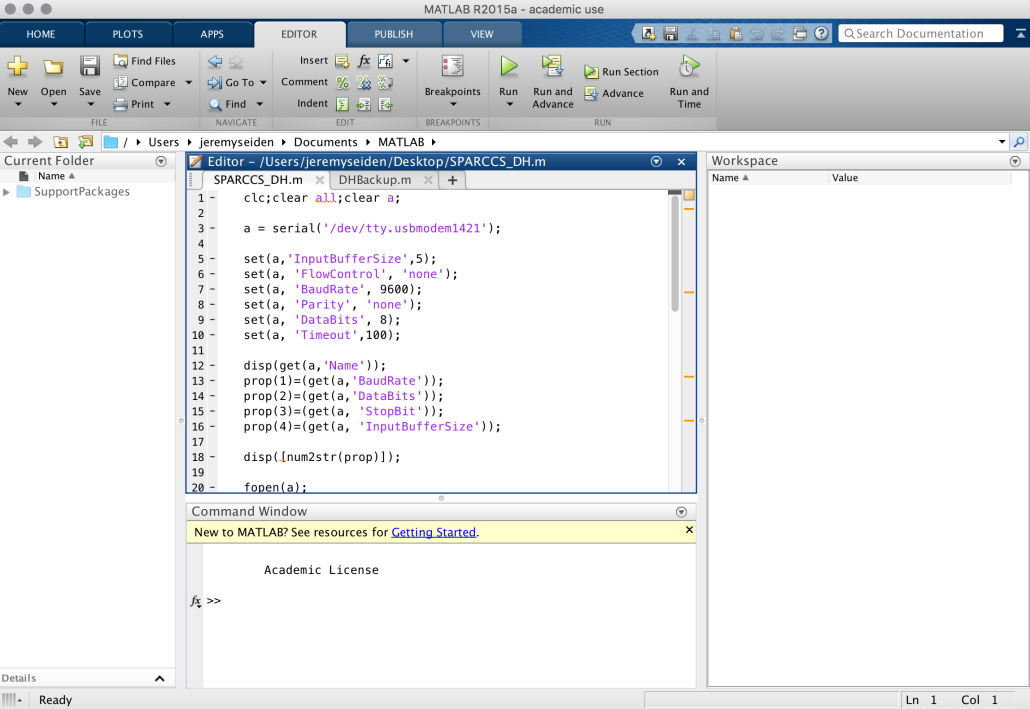This screenshot has width=1030, height=709.
Task: Click the New file plus icon
Action: [x=18, y=66]
